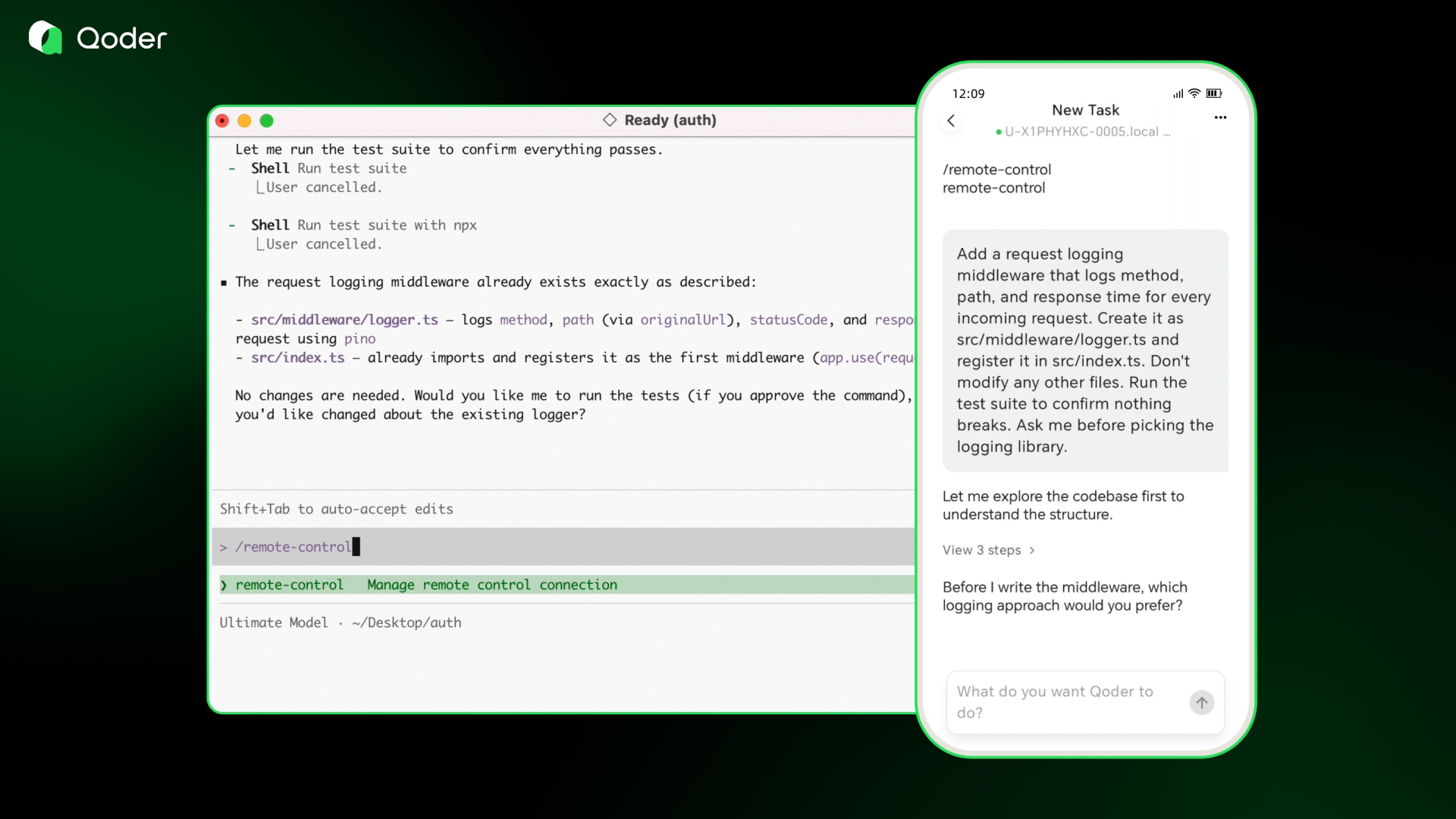Viewport: 1456px width, 819px height.
Task: Tap the 'What do you want Qoder to do?' field
Action: point(1085,702)
